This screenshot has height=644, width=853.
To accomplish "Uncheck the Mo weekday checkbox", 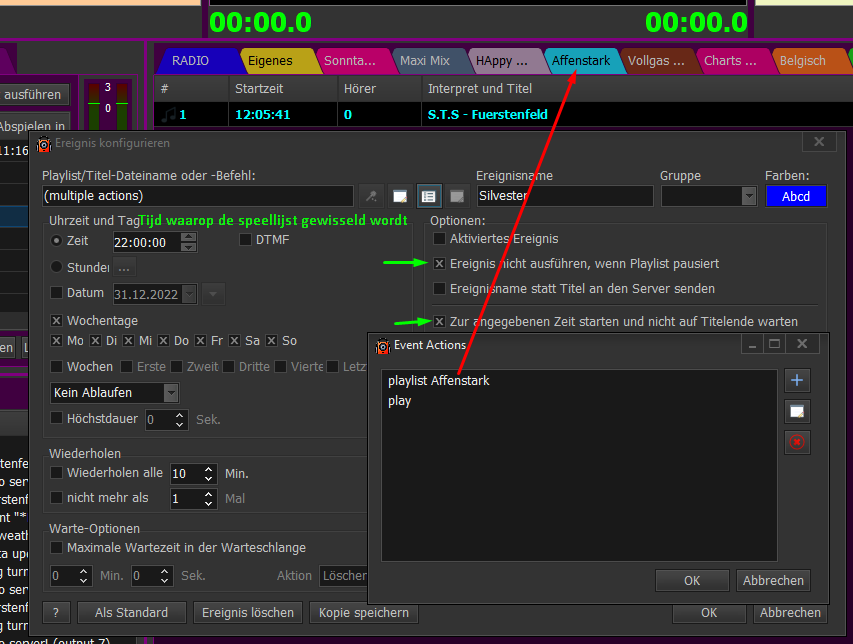I will pyautogui.click(x=56, y=340).
